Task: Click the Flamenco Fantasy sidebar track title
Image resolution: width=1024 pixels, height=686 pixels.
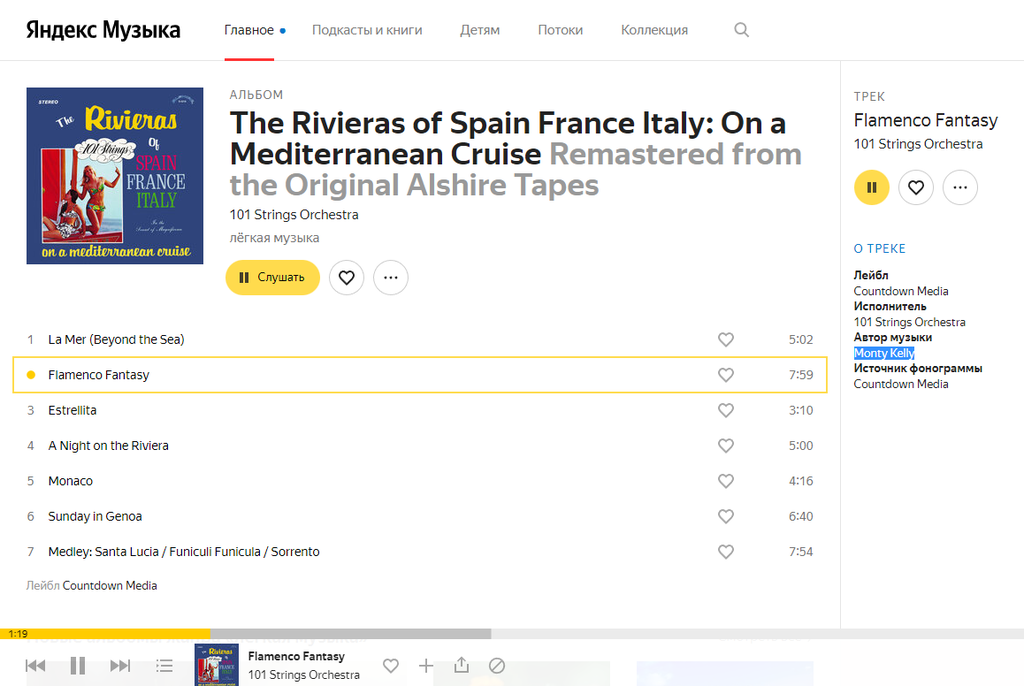Action: pyautogui.click(x=925, y=121)
